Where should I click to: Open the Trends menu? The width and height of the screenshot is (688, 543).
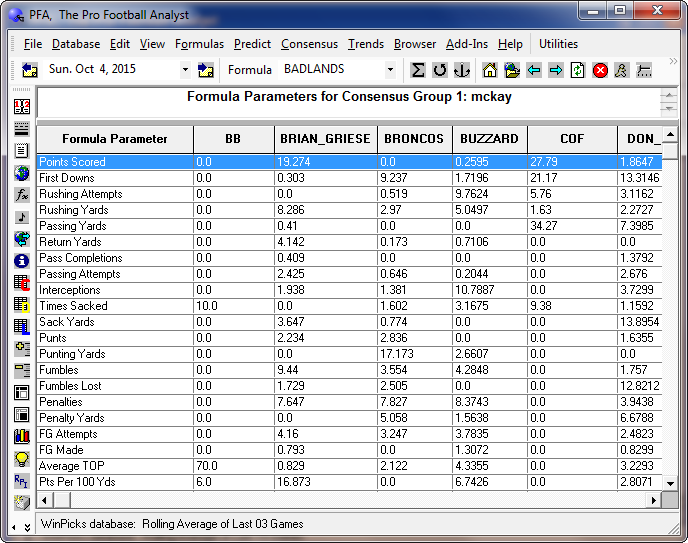point(366,44)
